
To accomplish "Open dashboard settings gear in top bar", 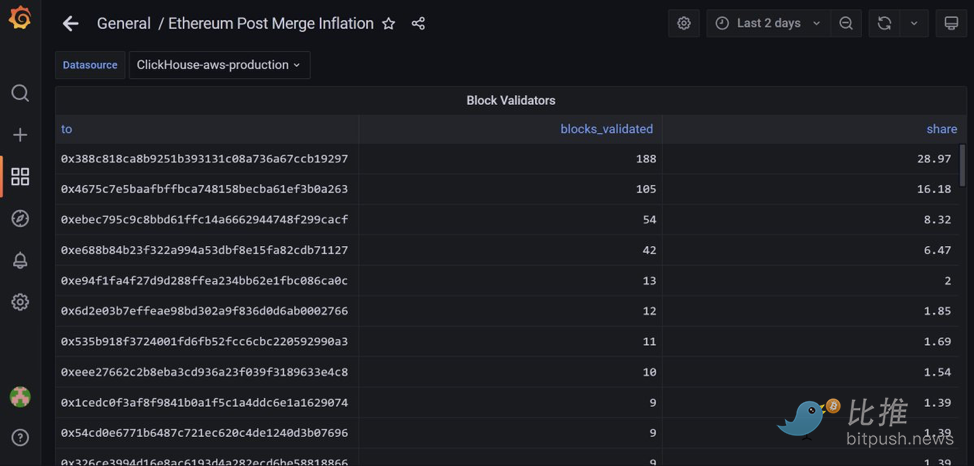I will click(684, 23).
